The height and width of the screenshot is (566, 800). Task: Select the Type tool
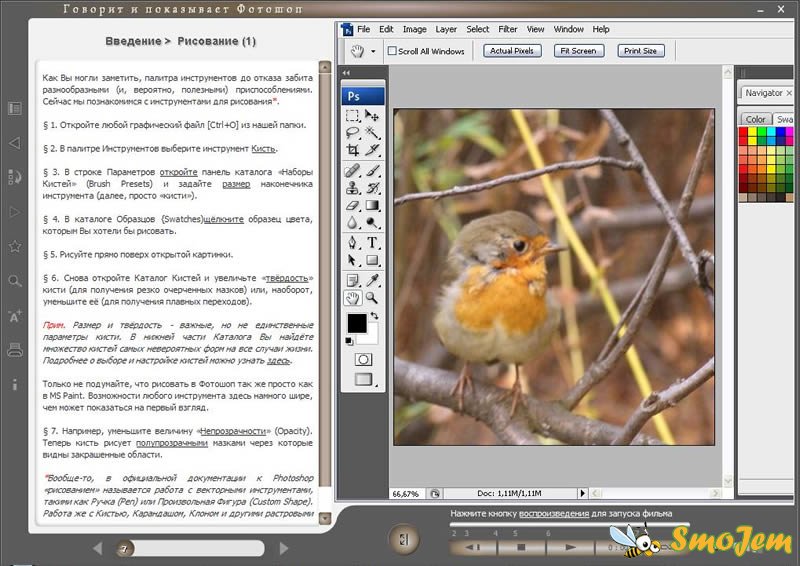point(372,242)
